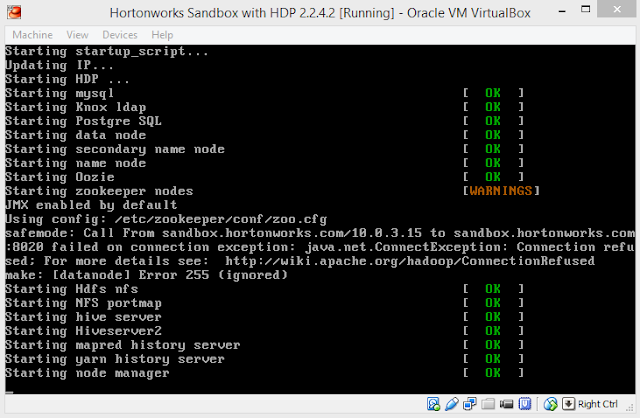Click the keyboard capture arrow icon
The width and height of the screenshot is (640, 418).
(x=568, y=404)
